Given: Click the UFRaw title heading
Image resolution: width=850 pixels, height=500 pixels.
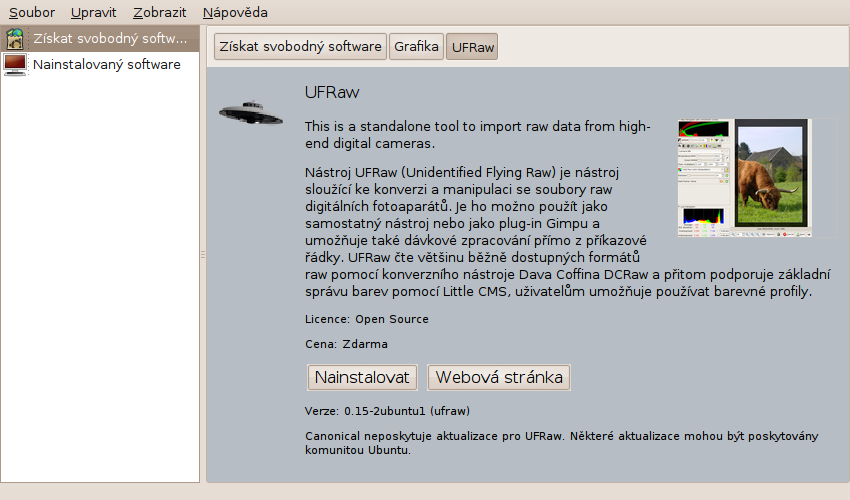Looking at the screenshot, I should (x=332, y=92).
